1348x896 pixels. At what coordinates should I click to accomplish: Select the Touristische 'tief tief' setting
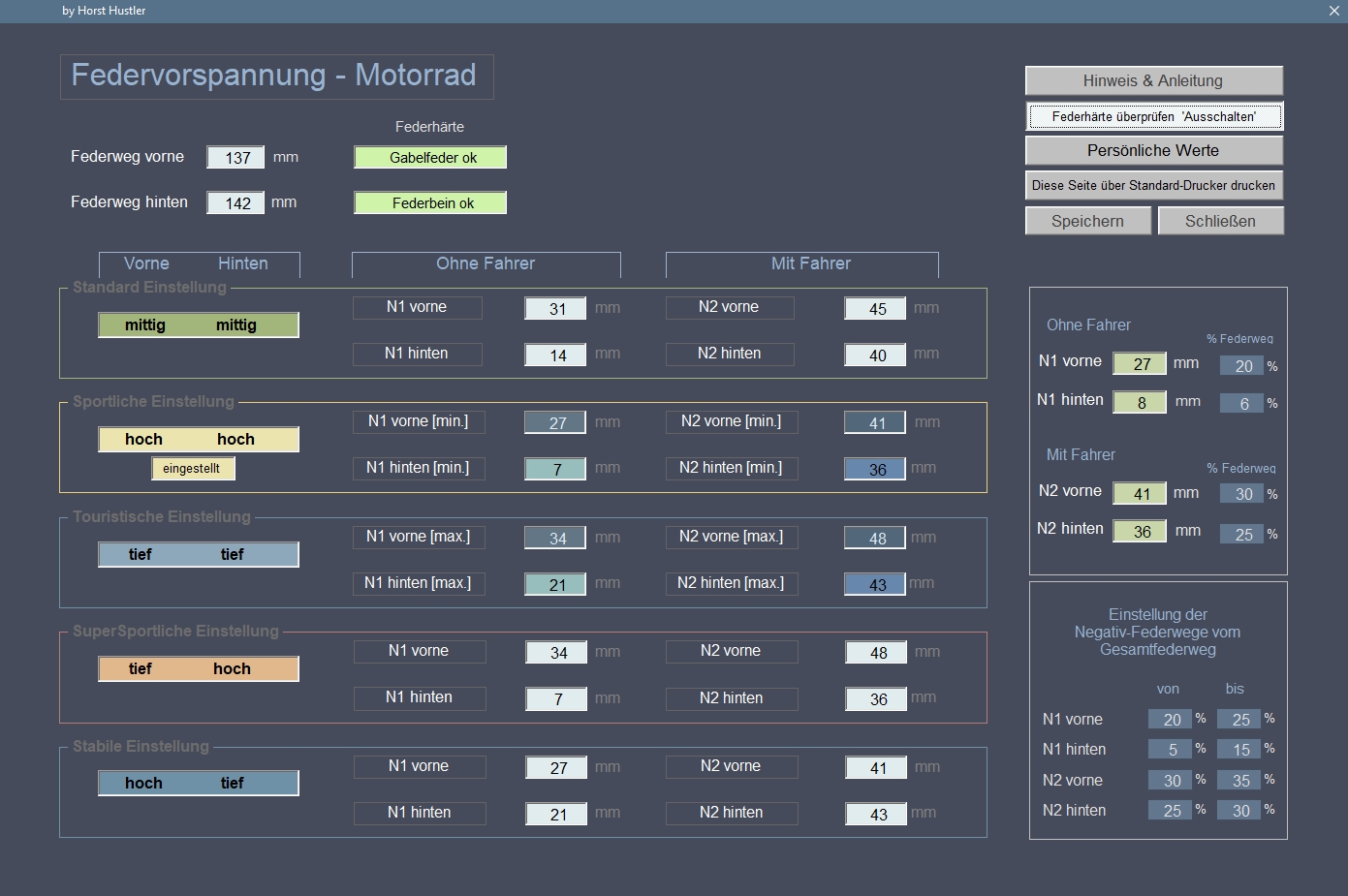point(199,554)
